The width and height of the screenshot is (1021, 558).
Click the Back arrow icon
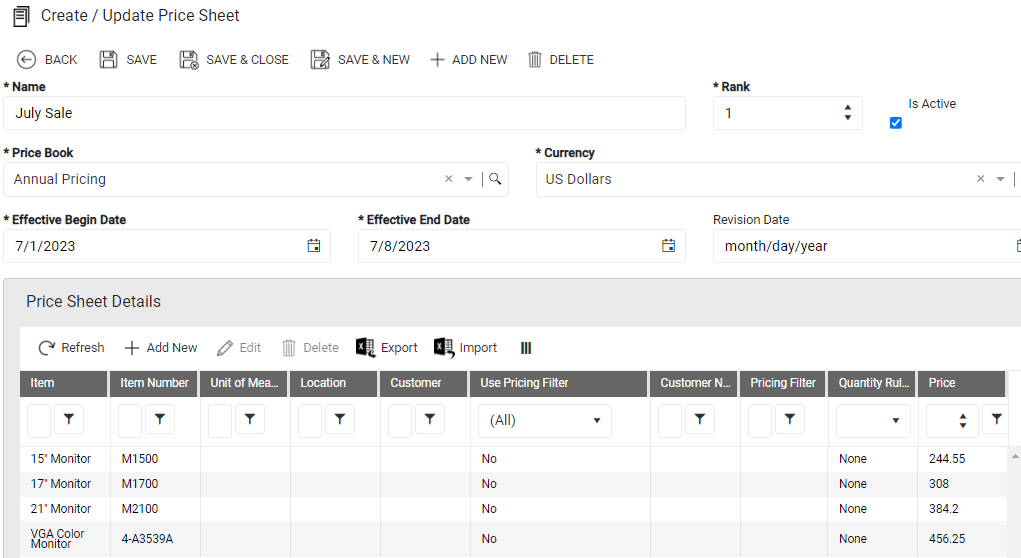click(26, 60)
